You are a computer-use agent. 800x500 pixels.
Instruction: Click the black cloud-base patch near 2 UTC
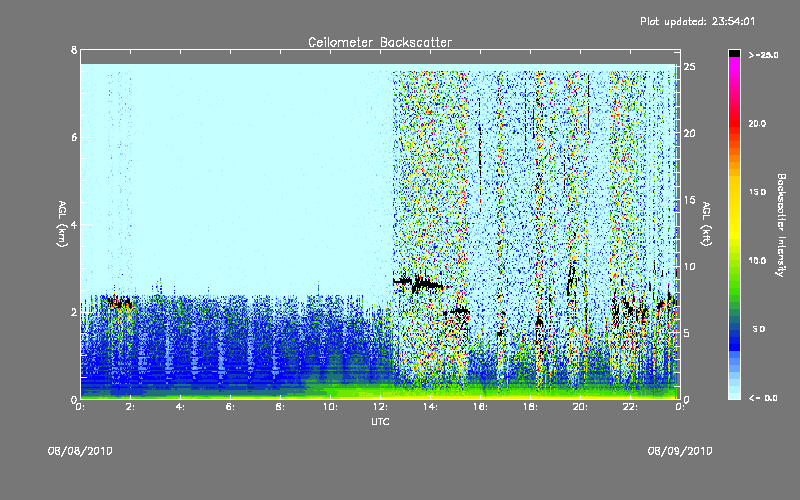click(120, 304)
